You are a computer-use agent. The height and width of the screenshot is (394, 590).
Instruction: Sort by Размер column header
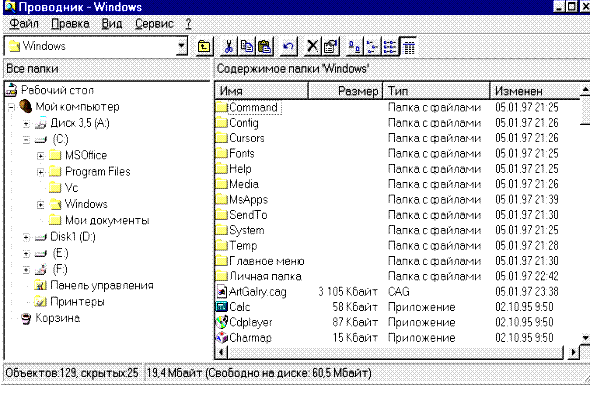click(345, 91)
